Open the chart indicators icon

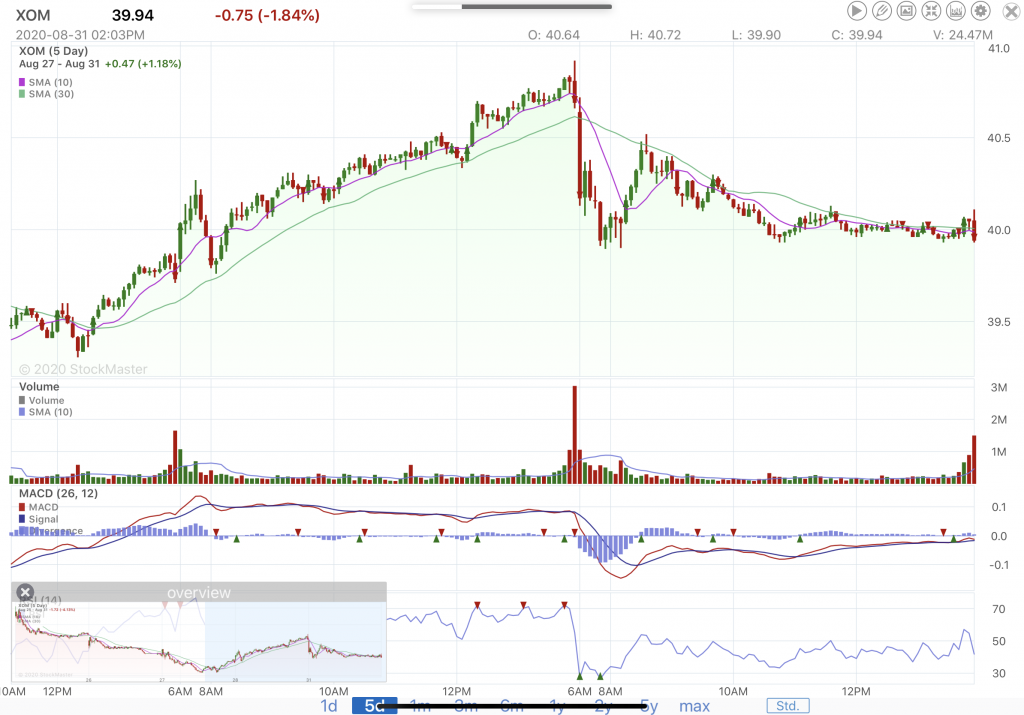coord(956,12)
